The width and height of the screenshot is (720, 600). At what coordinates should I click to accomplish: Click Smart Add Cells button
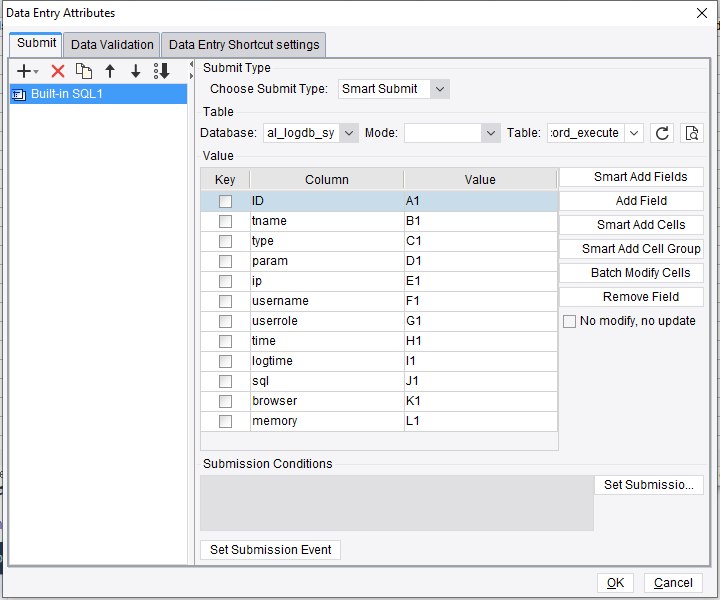pos(631,225)
